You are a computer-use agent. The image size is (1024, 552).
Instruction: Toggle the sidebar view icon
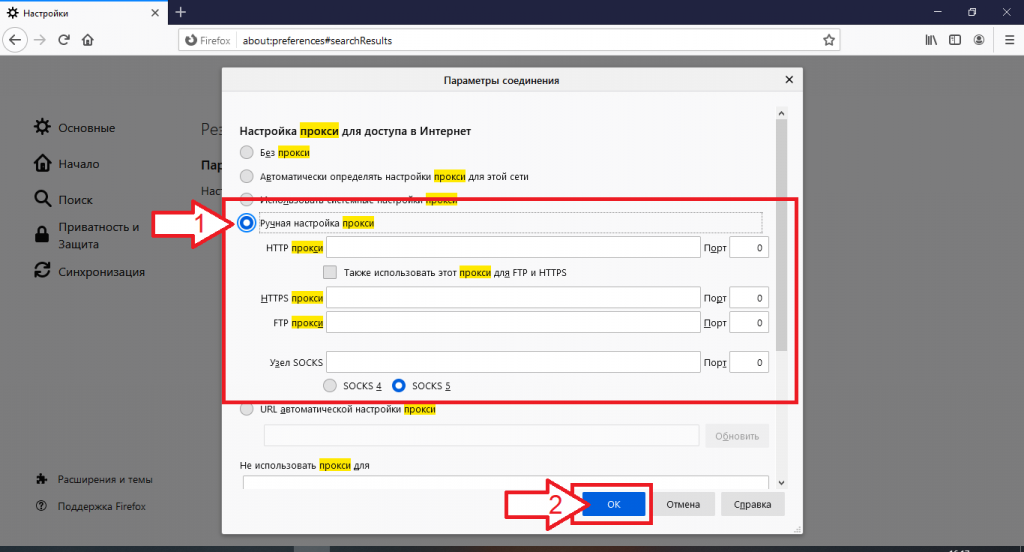point(955,40)
